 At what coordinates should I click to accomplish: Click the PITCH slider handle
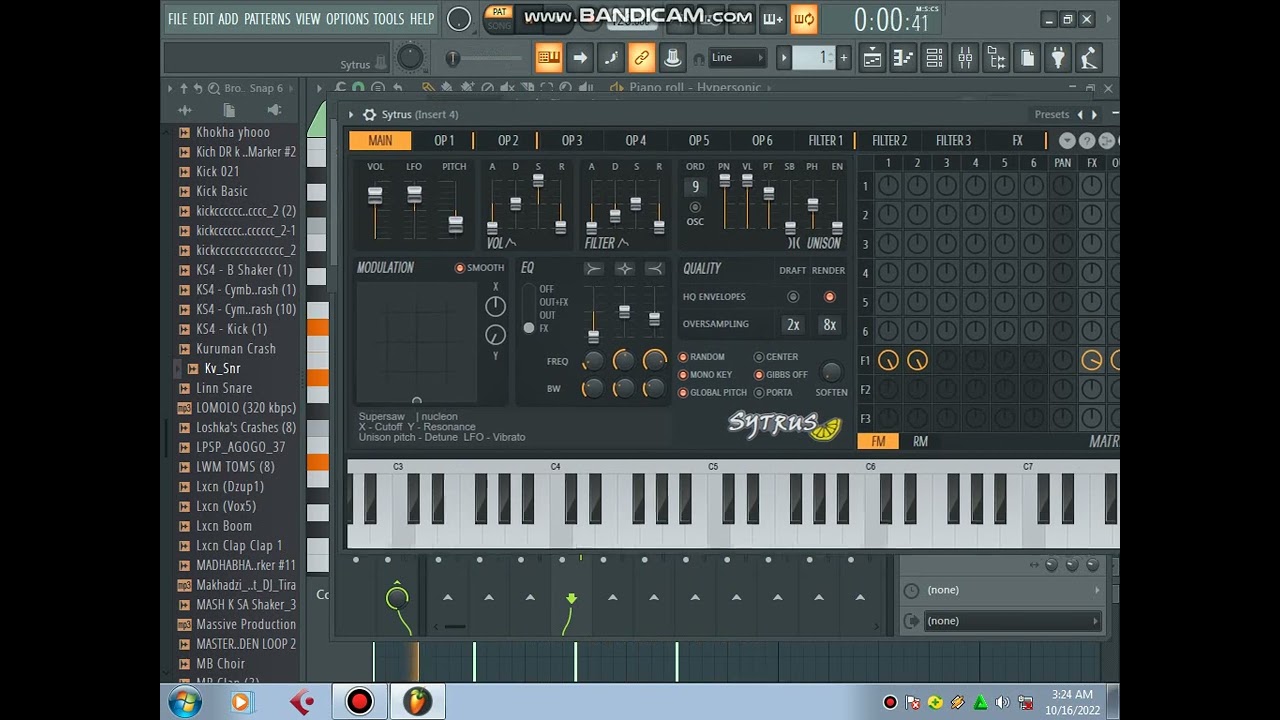[x=455, y=224]
